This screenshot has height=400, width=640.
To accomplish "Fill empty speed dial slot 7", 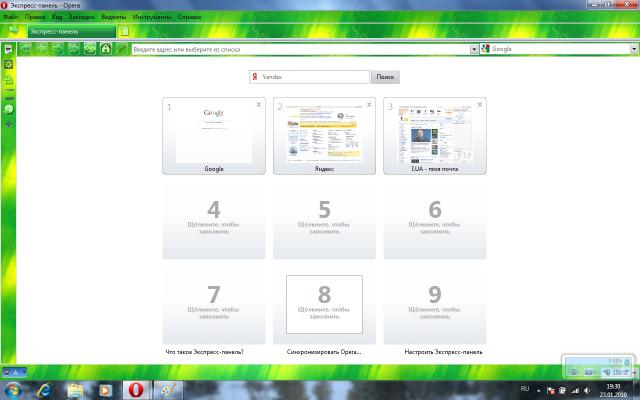I will 214,307.
